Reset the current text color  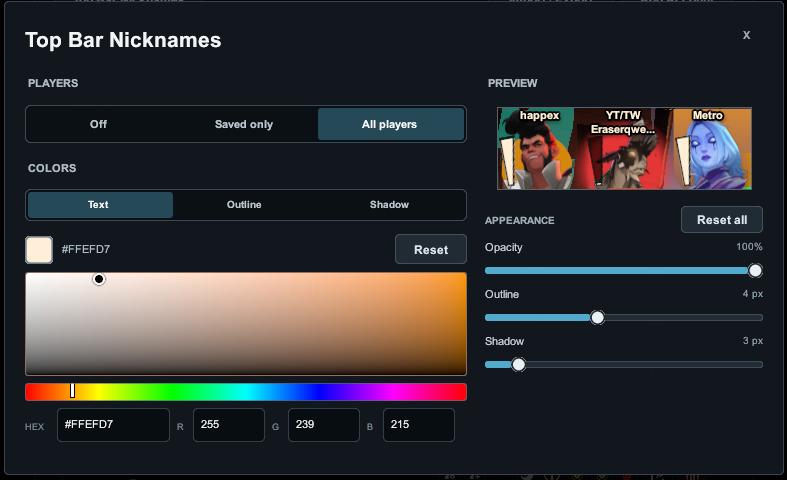click(x=431, y=250)
